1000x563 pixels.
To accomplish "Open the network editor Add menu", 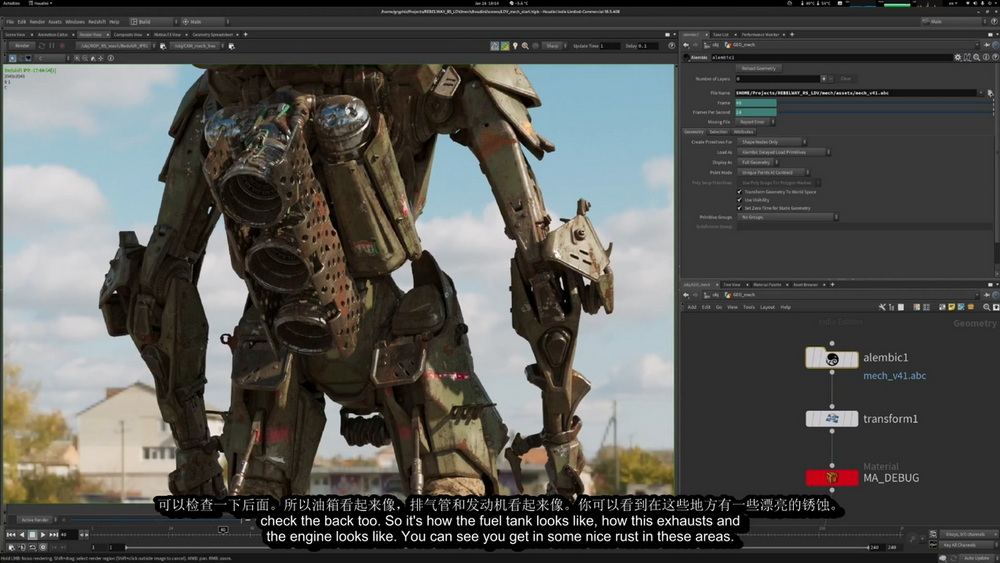I will click(x=692, y=307).
